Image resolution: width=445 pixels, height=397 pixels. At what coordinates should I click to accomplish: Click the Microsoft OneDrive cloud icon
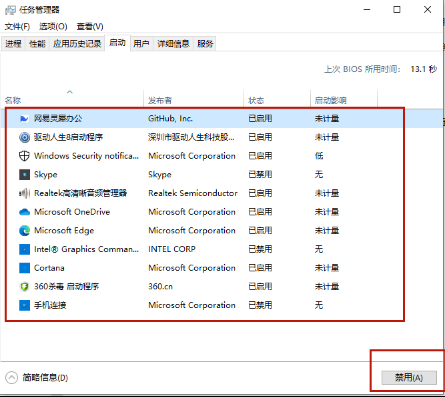24,212
